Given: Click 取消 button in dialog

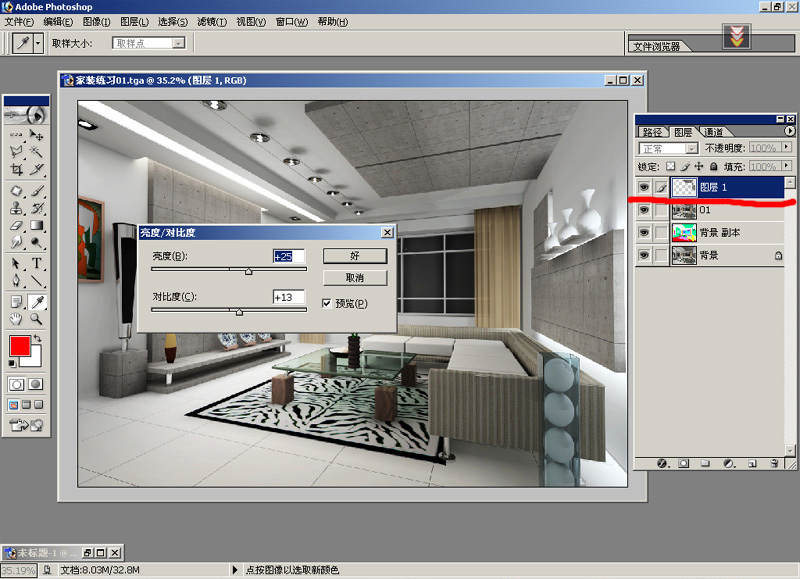Looking at the screenshot, I should (x=355, y=278).
